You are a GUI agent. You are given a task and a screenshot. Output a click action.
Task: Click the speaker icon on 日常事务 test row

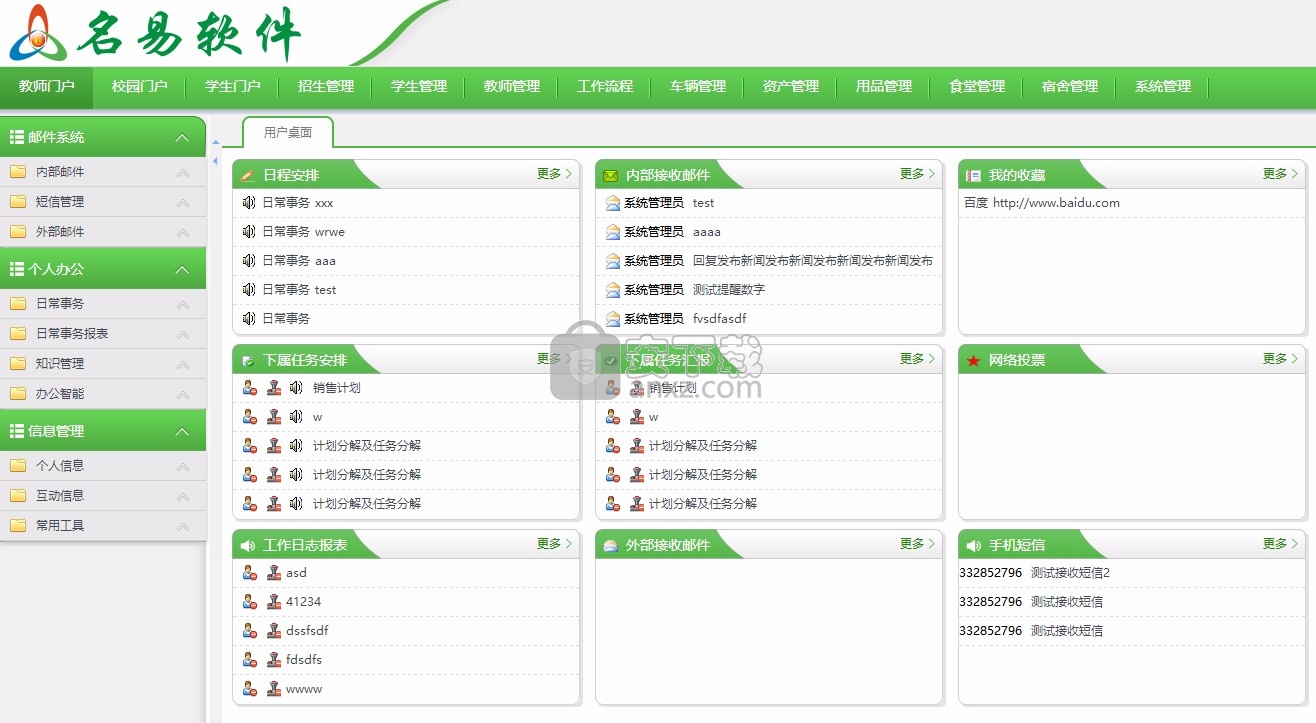click(x=249, y=289)
